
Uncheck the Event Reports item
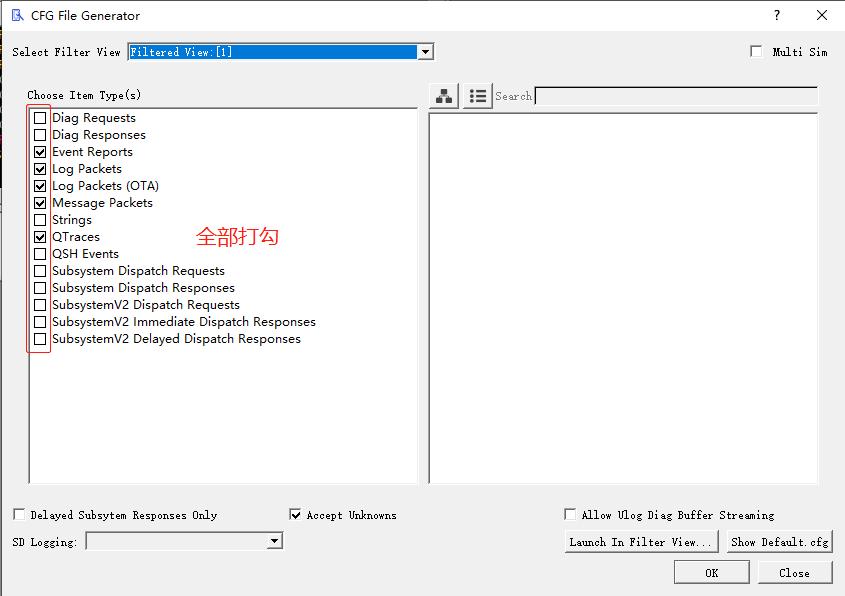tap(38, 151)
